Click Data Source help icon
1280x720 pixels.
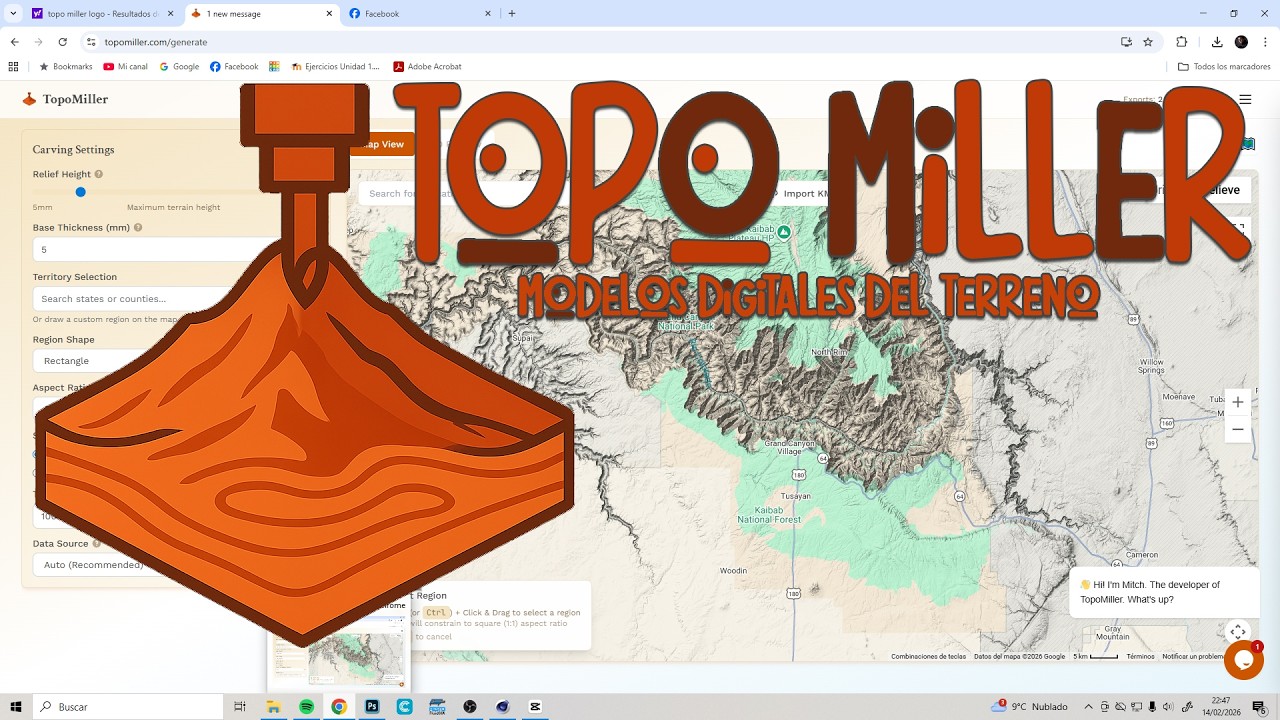[x=97, y=544]
